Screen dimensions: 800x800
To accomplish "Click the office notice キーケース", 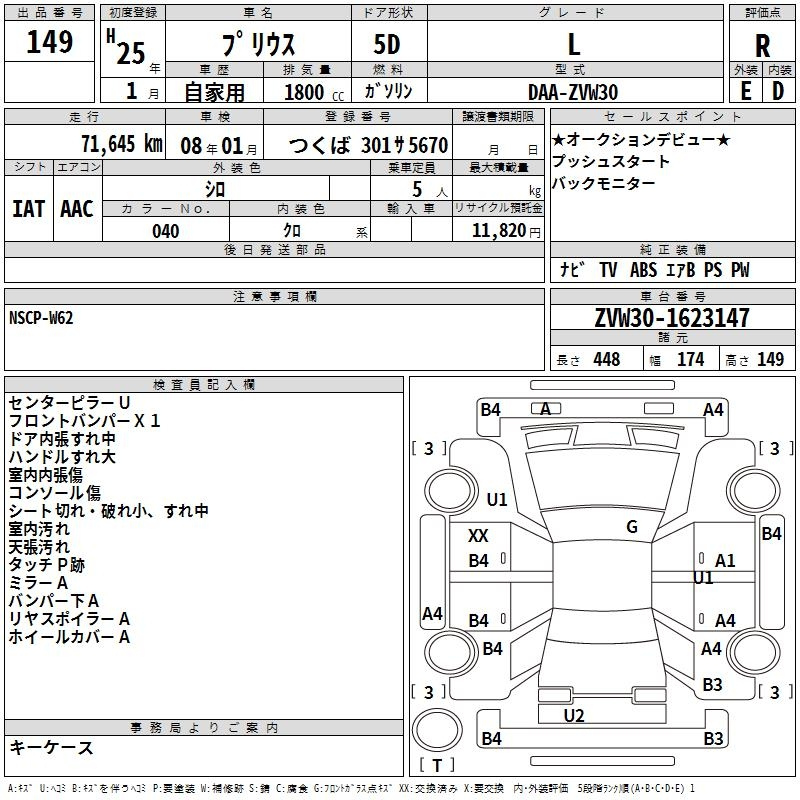I will 51,748.
